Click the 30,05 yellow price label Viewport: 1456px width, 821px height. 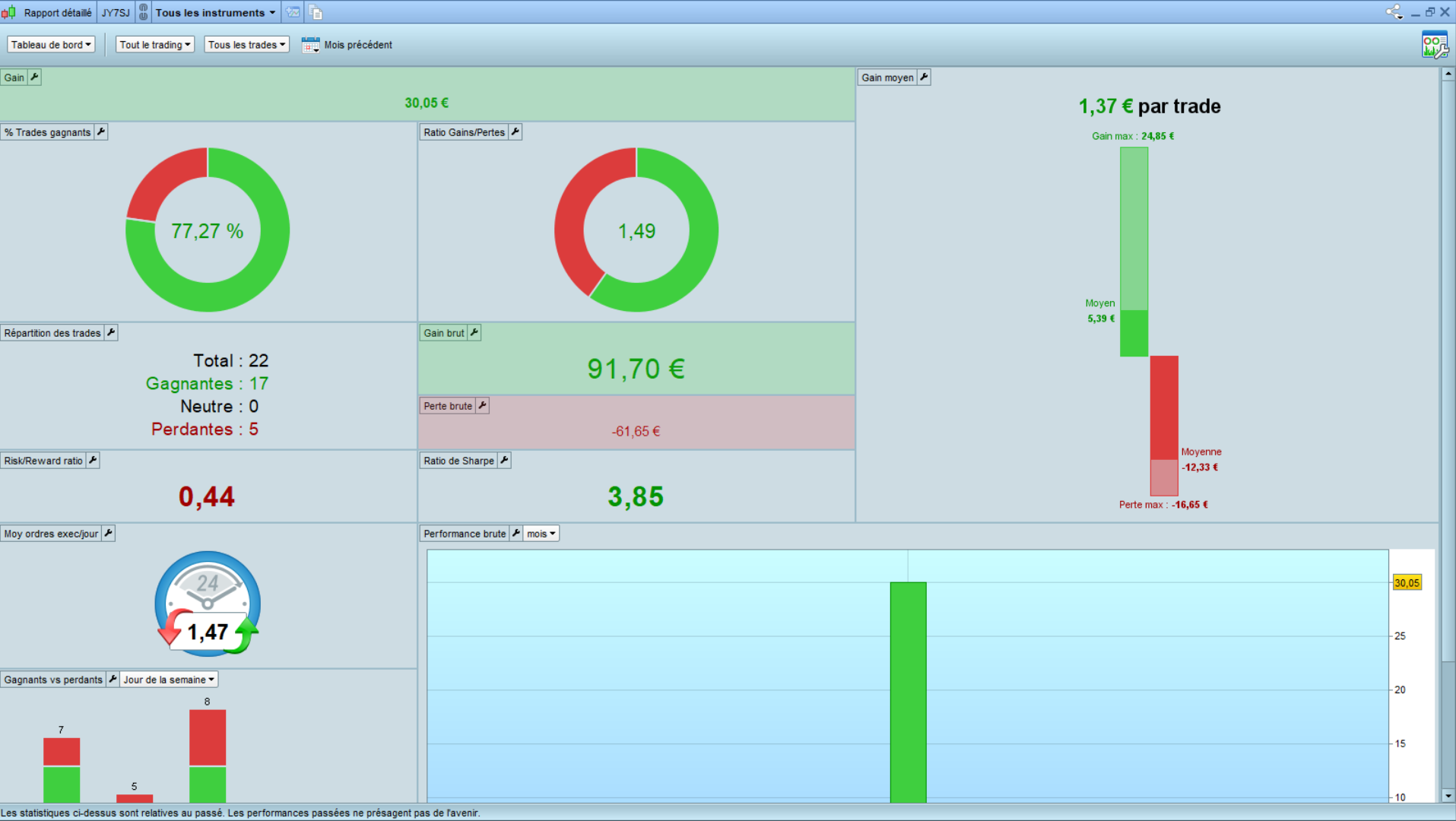(x=1407, y=583)
